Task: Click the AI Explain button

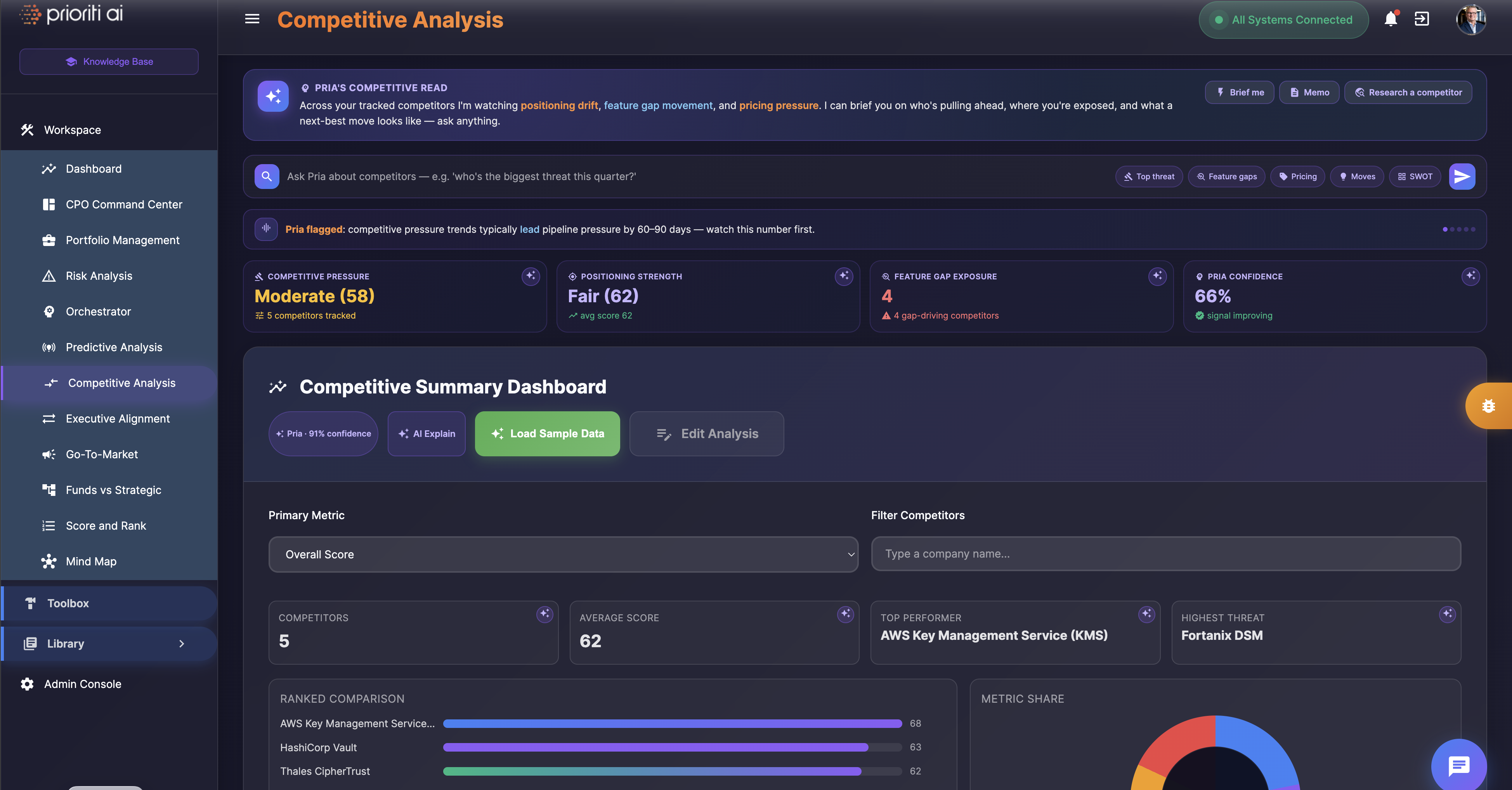Action: (x=427, y=433)
